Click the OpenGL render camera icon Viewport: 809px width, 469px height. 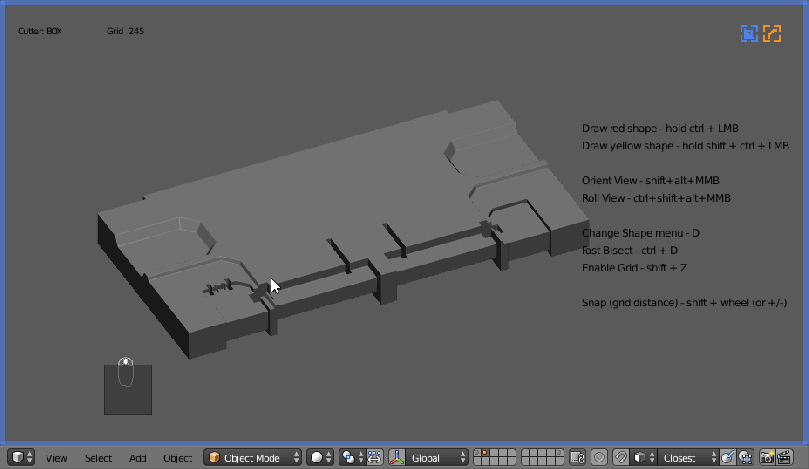coord(767,457)
